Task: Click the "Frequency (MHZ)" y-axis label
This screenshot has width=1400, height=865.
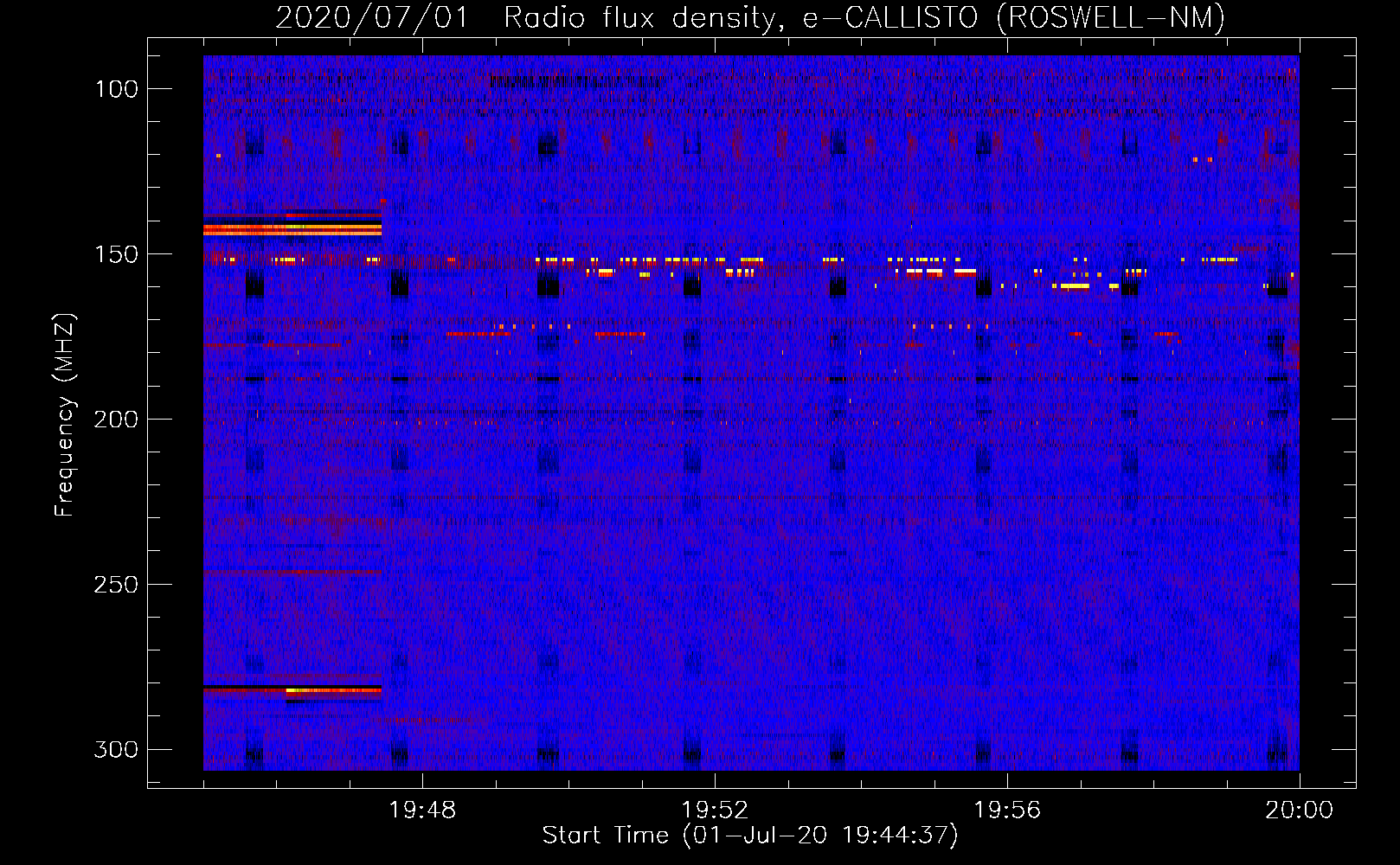Action: (65, 415)
